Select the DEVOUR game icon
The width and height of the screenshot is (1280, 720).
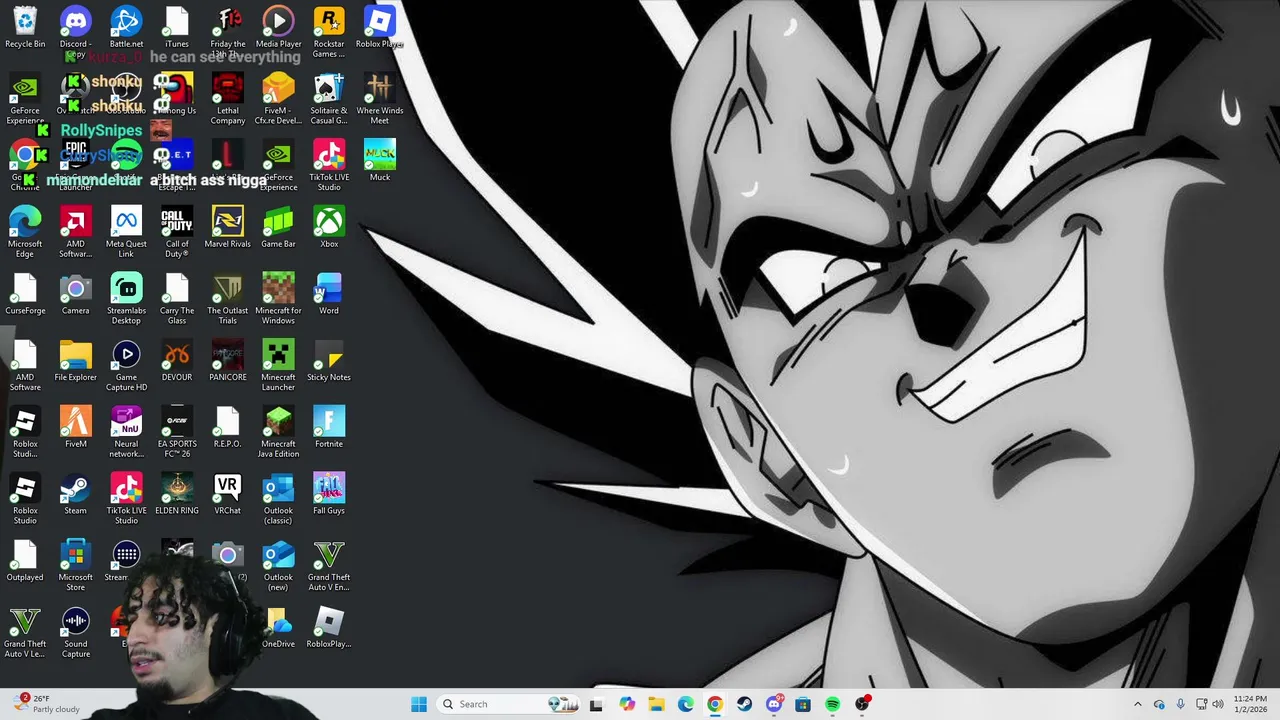click(x=177, y=361)
